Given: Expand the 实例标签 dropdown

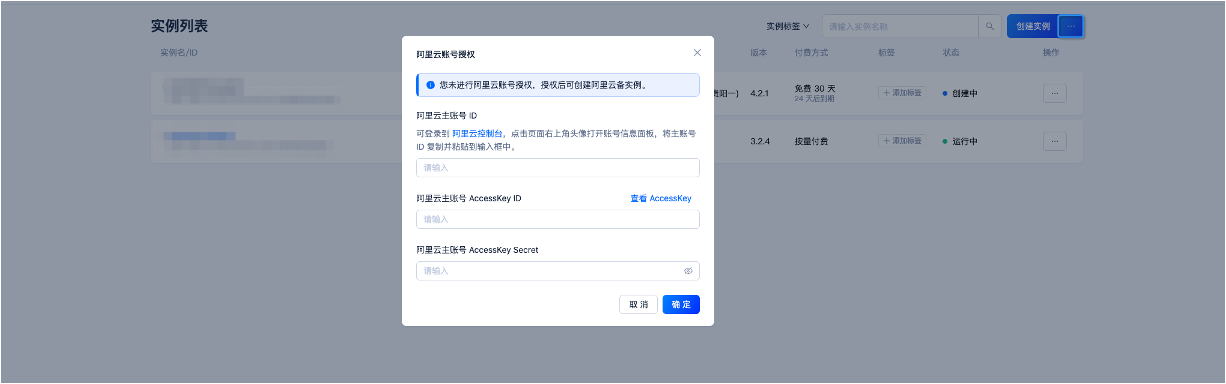Looking at the screenshot, I should pos(788,26).
